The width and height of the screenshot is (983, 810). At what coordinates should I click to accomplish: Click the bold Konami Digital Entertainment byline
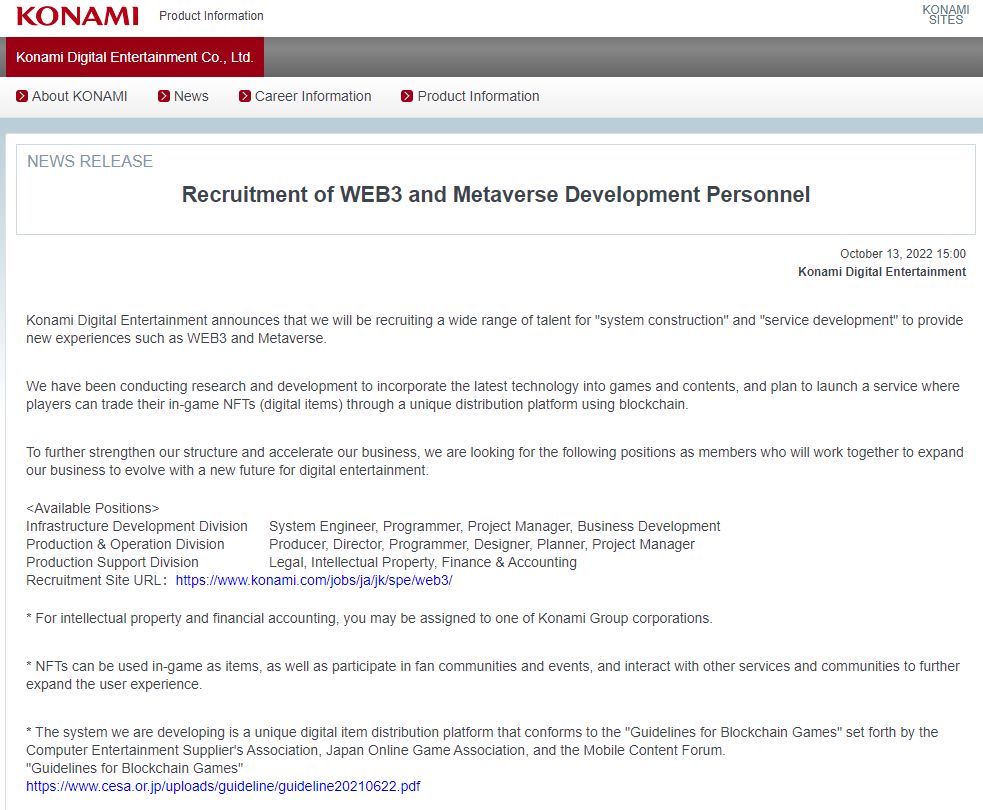(881, 272)
